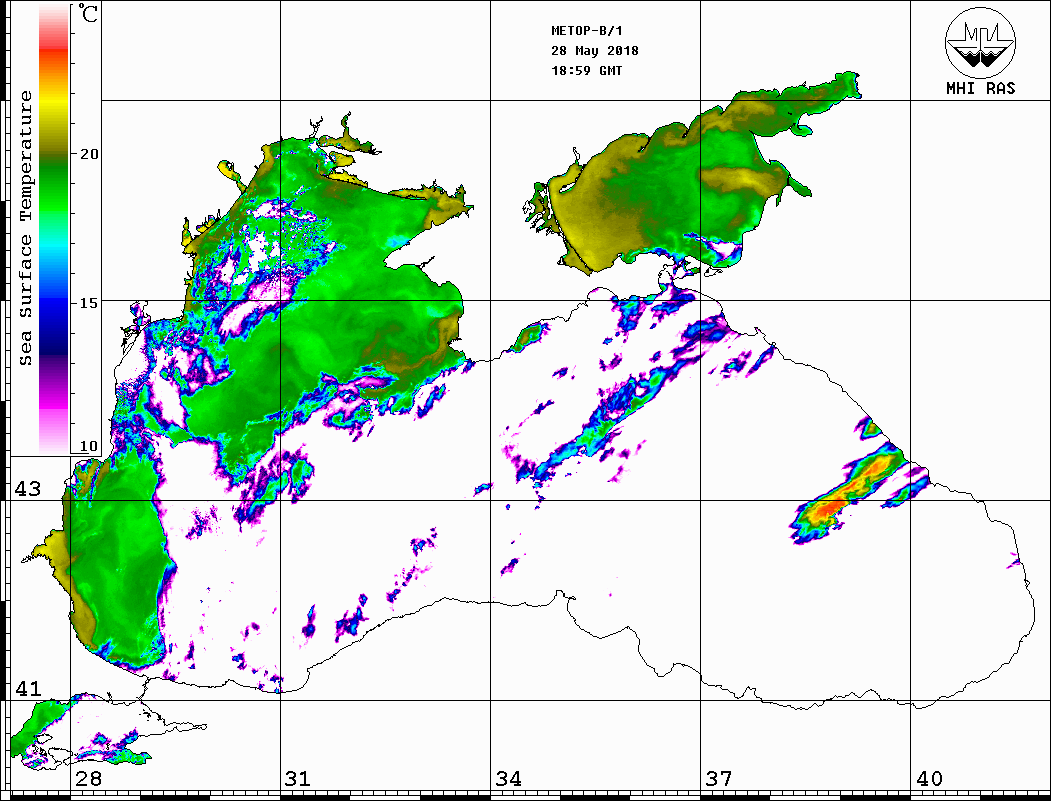Click the '28 May 2018' date text
This screenshot has height=801, width=1051.
(x=595, y=51)
